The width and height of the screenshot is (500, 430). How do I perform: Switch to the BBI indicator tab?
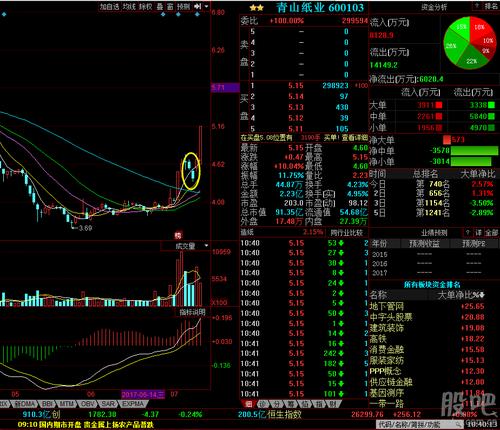48,404
